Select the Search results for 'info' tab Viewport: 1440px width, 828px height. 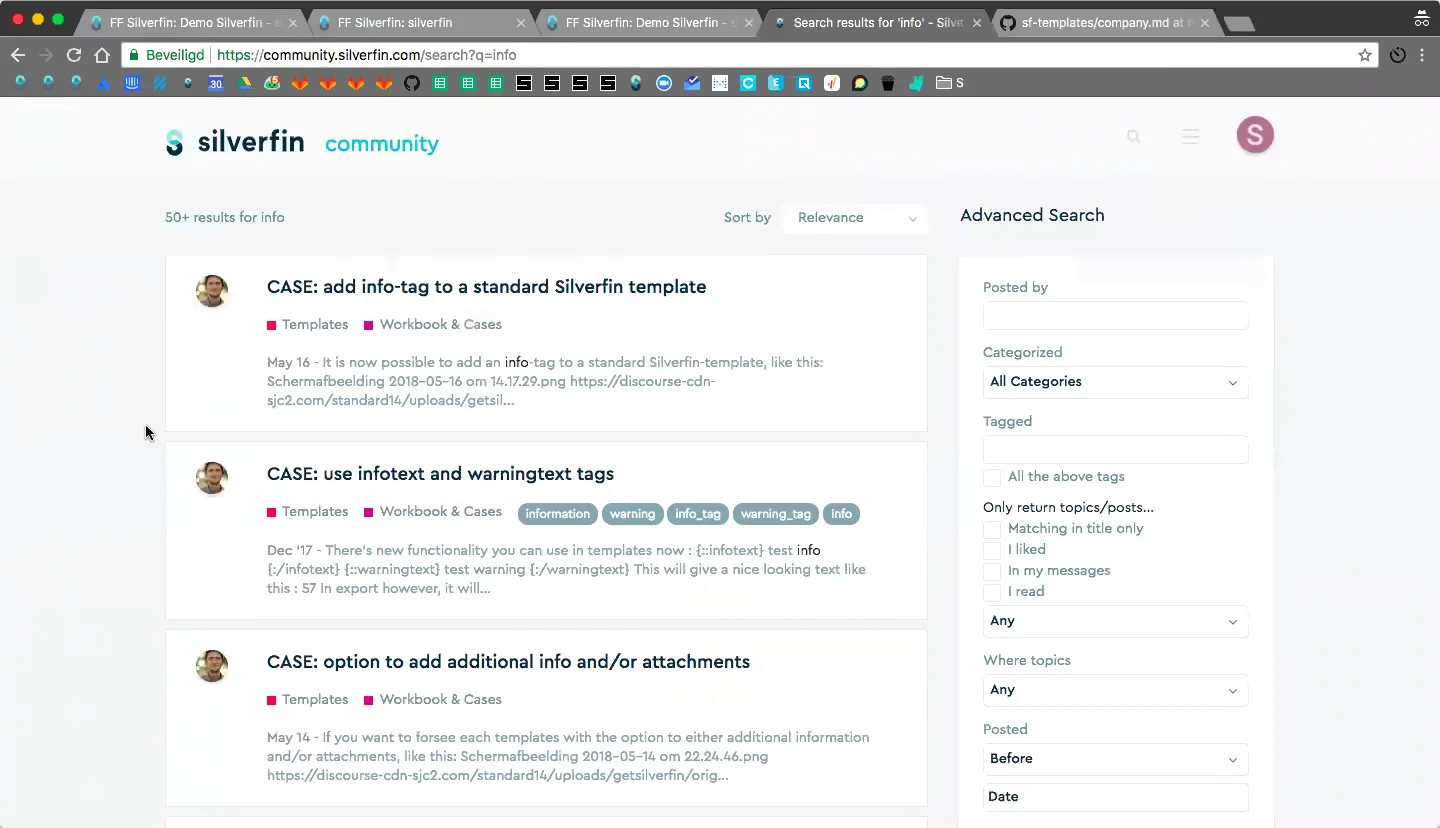[877, 22]
